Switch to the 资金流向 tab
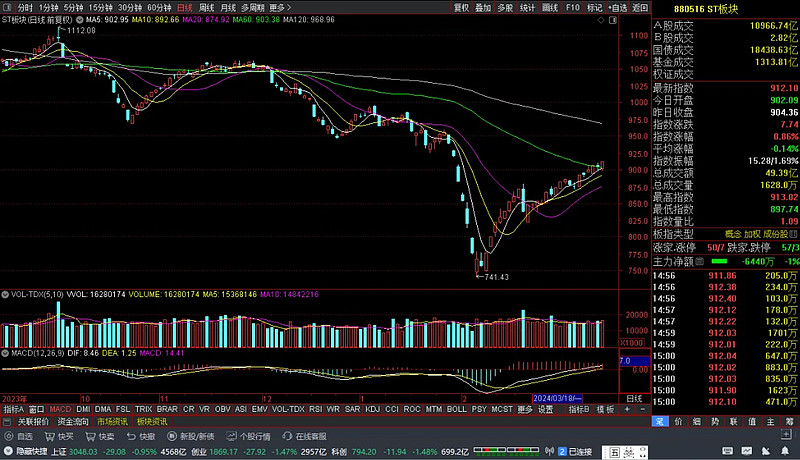Image resolution: width=800 pixels, height=460 pixels. pos(73,422)
